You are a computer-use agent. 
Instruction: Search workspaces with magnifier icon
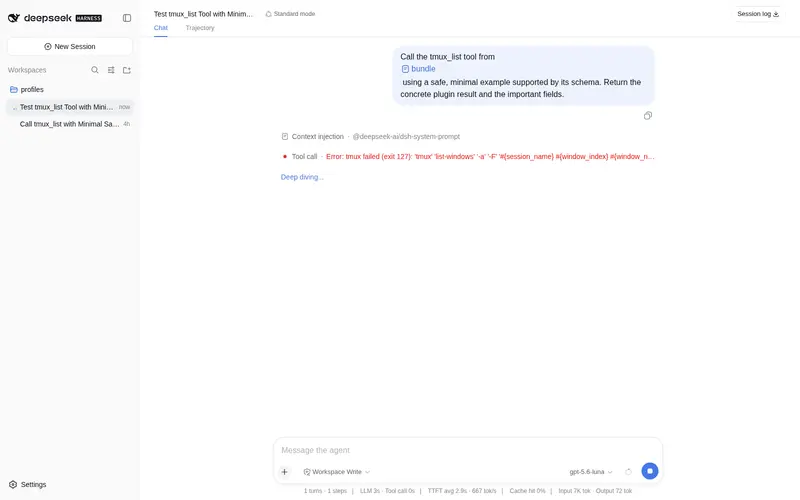pyautogui.click(x=95, y=70)
